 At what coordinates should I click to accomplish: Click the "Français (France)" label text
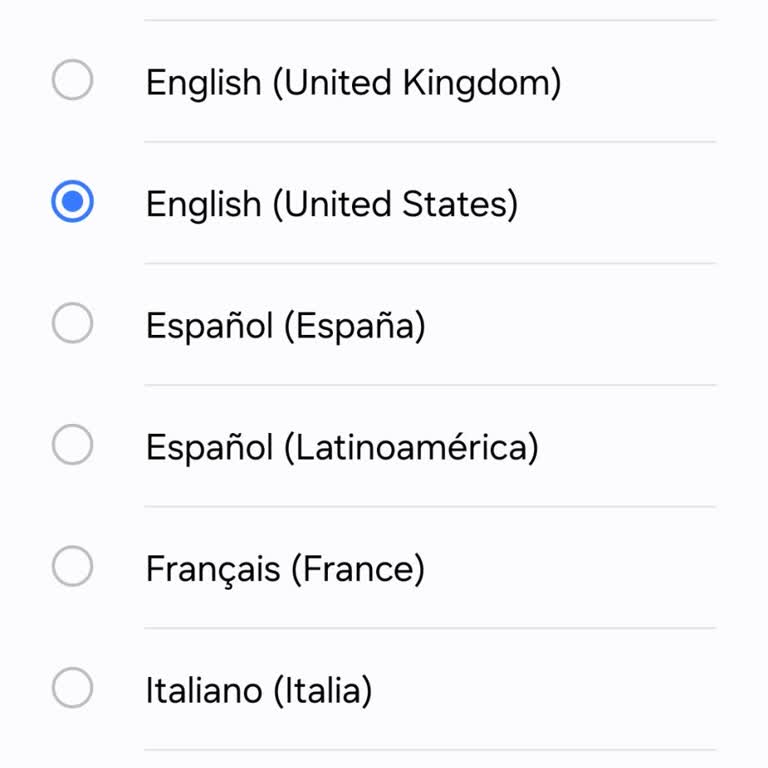click(x=285, y=569)
